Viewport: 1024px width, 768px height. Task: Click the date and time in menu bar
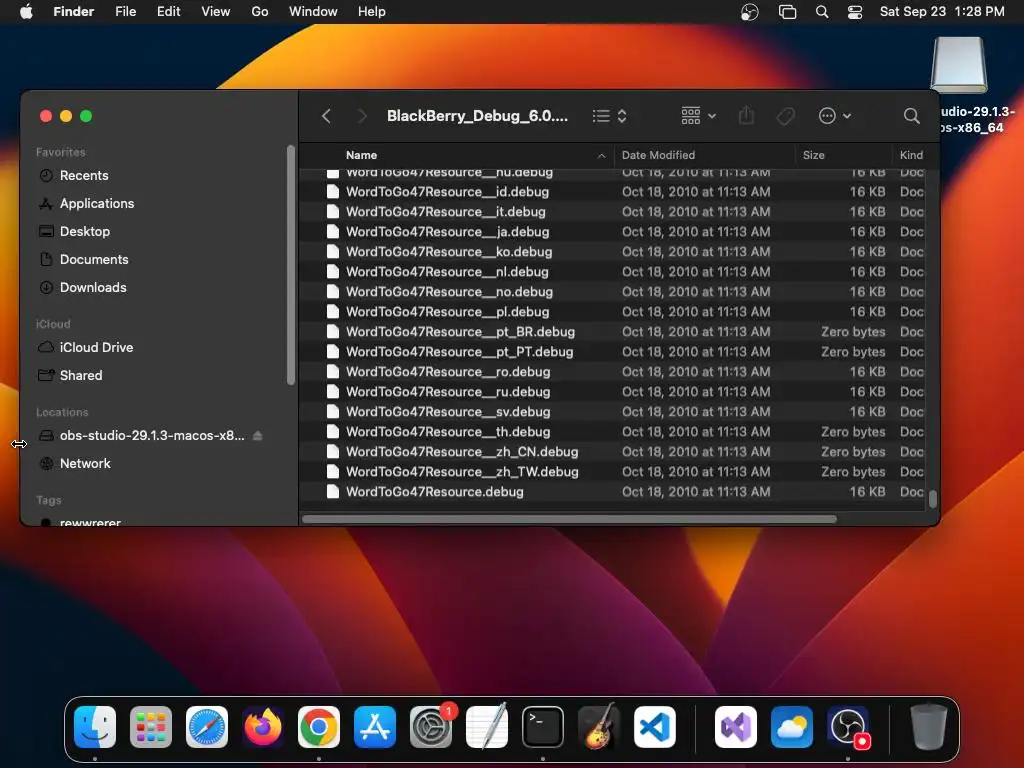click(942, 12)
